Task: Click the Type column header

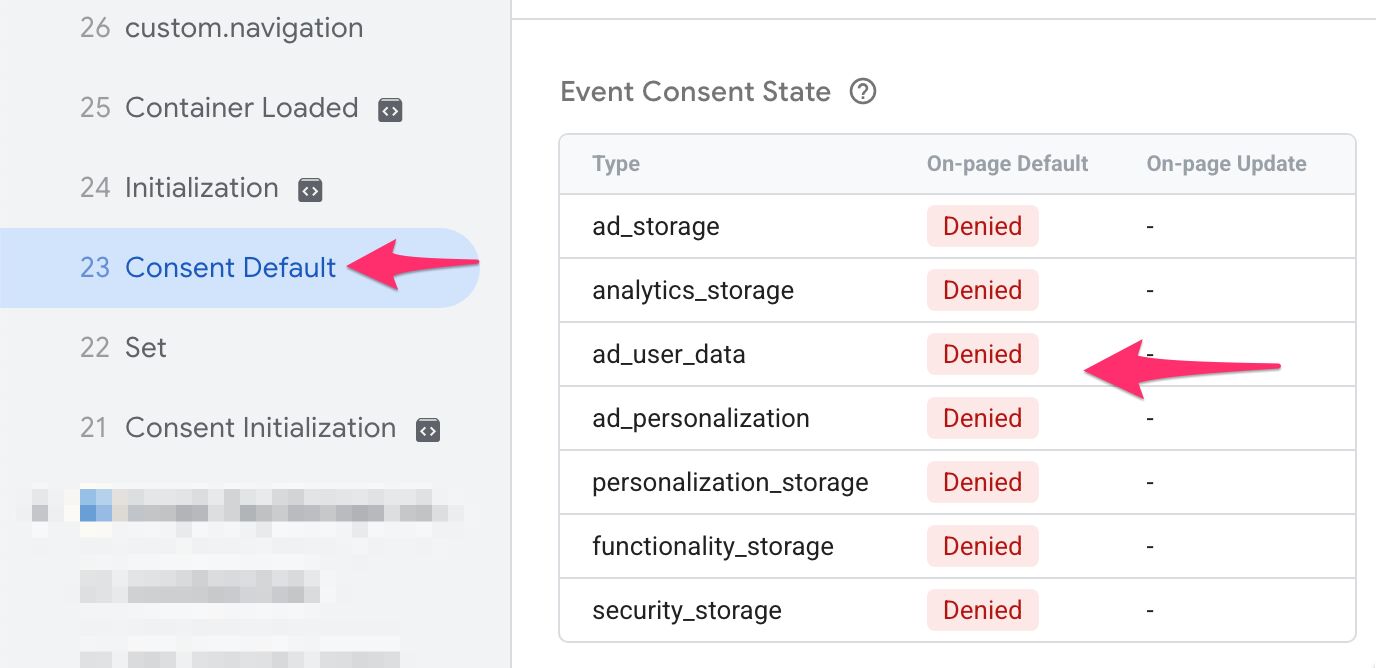Action: coord(616,164)
